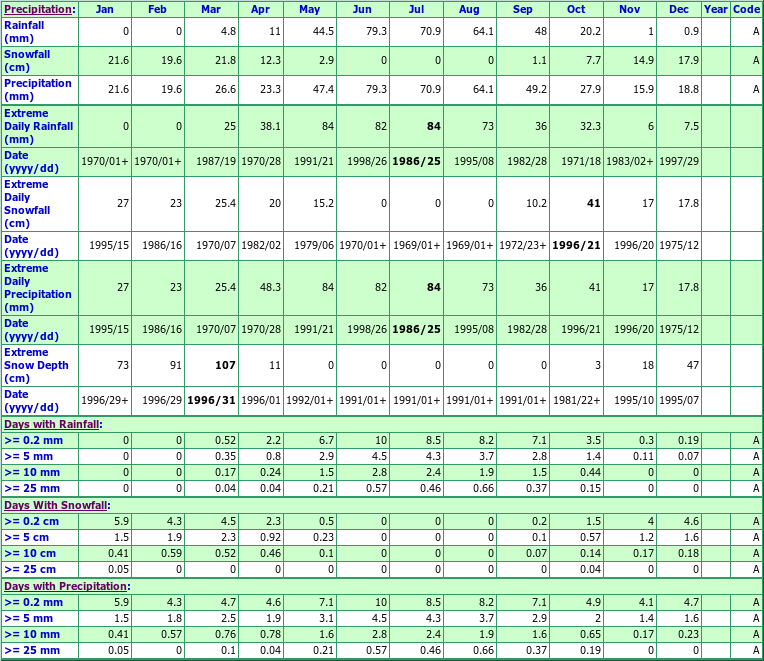Click bold March snow depth 107
The height and width of the screenshot is (661, 764).
coord(226,365)
